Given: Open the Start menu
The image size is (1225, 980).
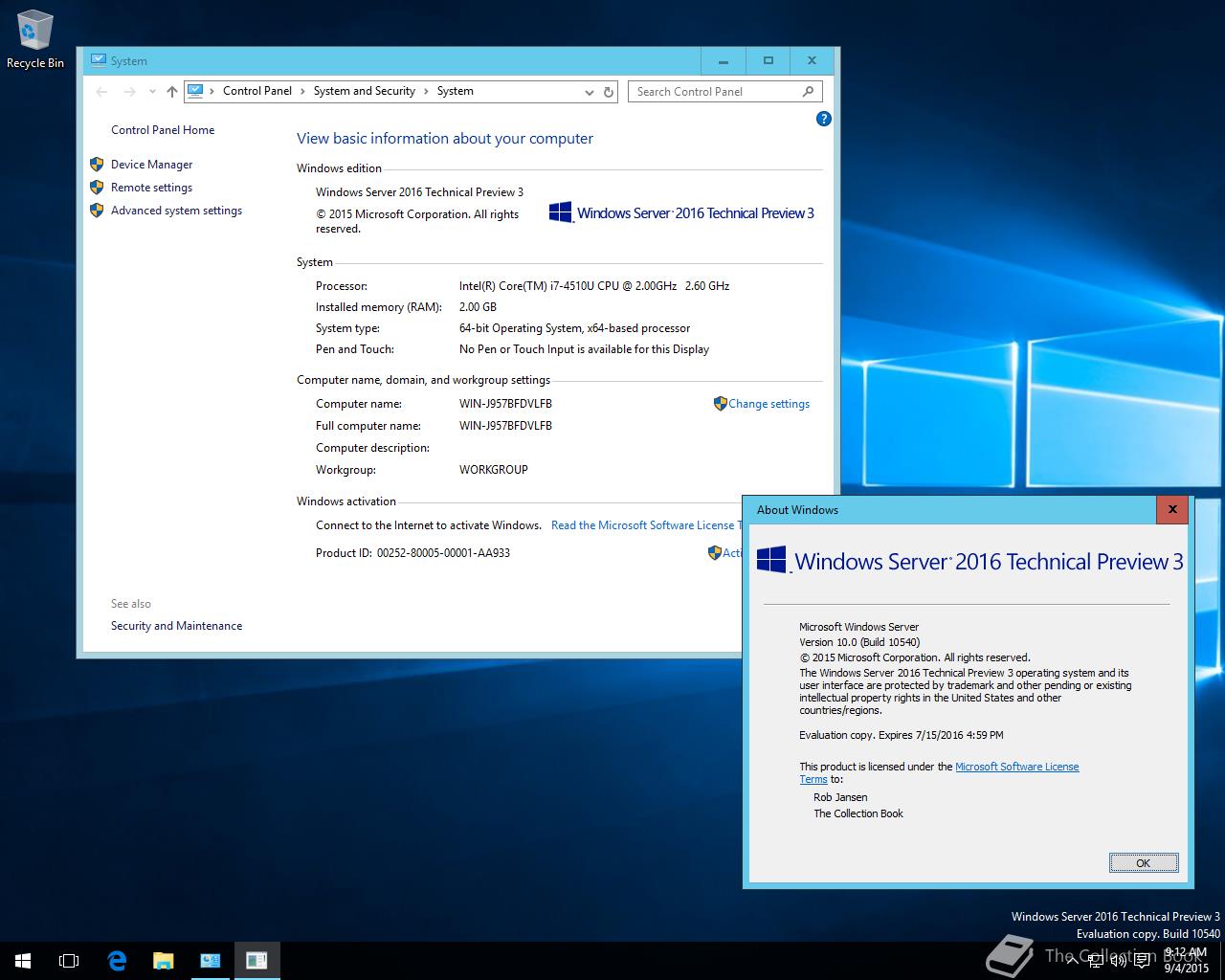Looking at the screenshot, I should click(23, 961).
